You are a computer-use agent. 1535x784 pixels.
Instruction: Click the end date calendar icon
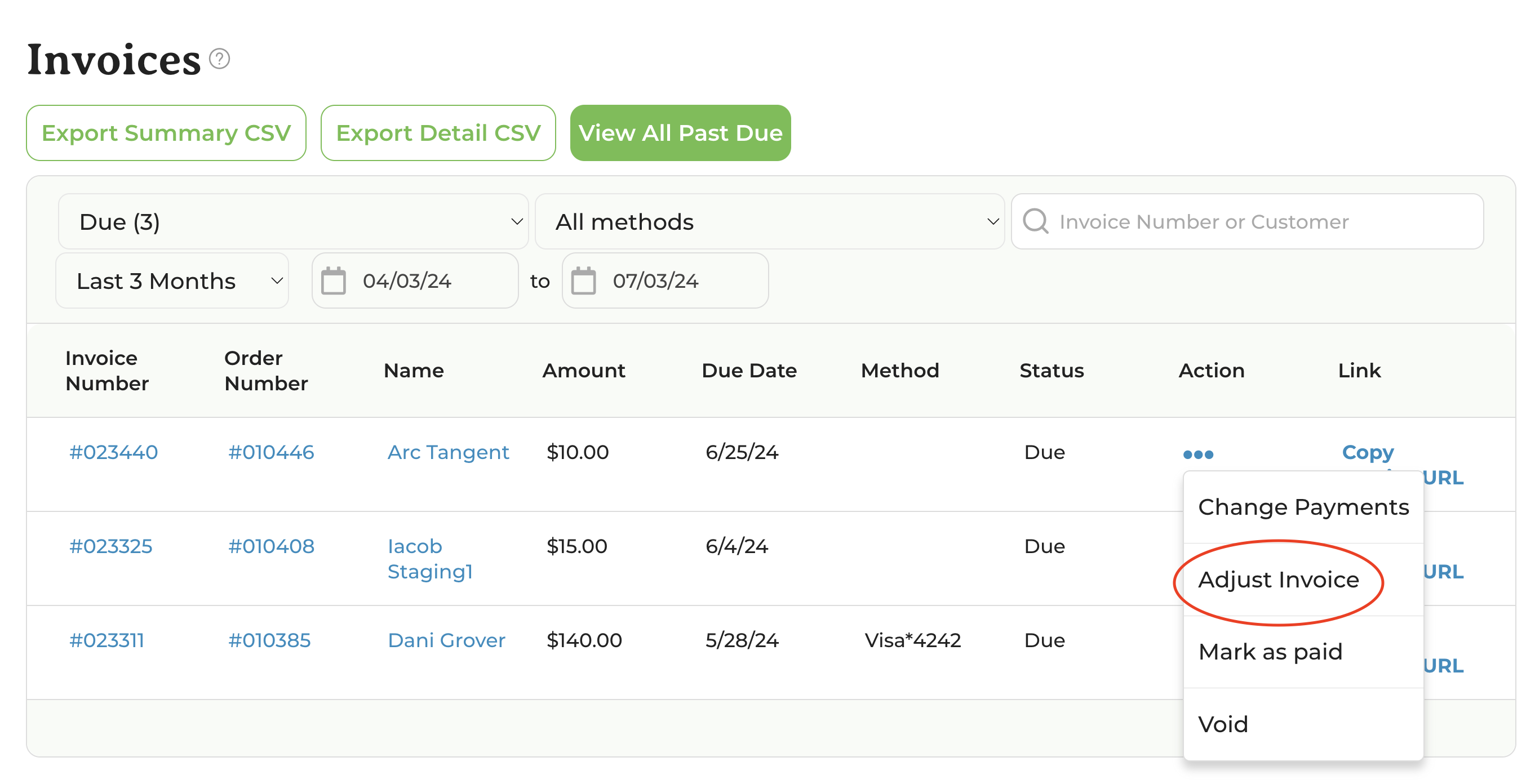(583, 280)
